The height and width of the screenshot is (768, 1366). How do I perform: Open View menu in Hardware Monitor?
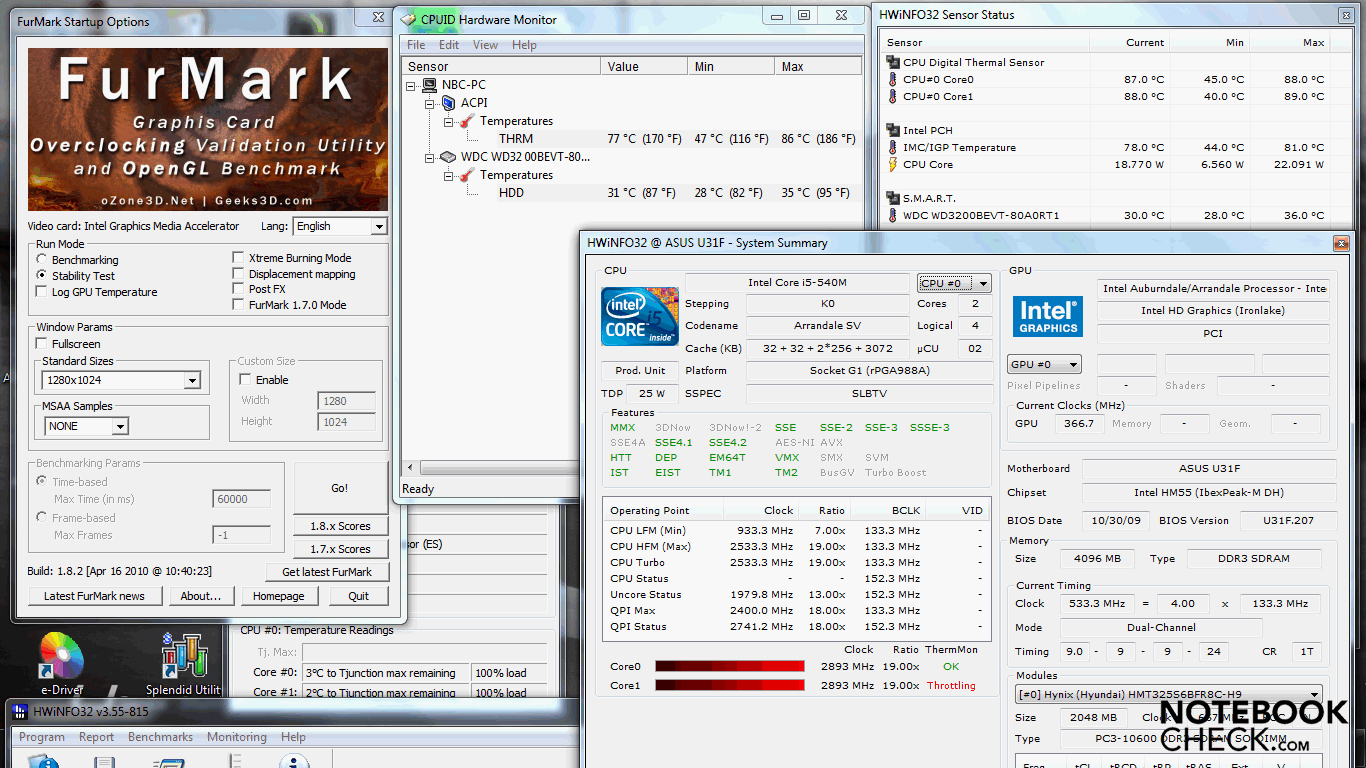click(x=485, y=45)
